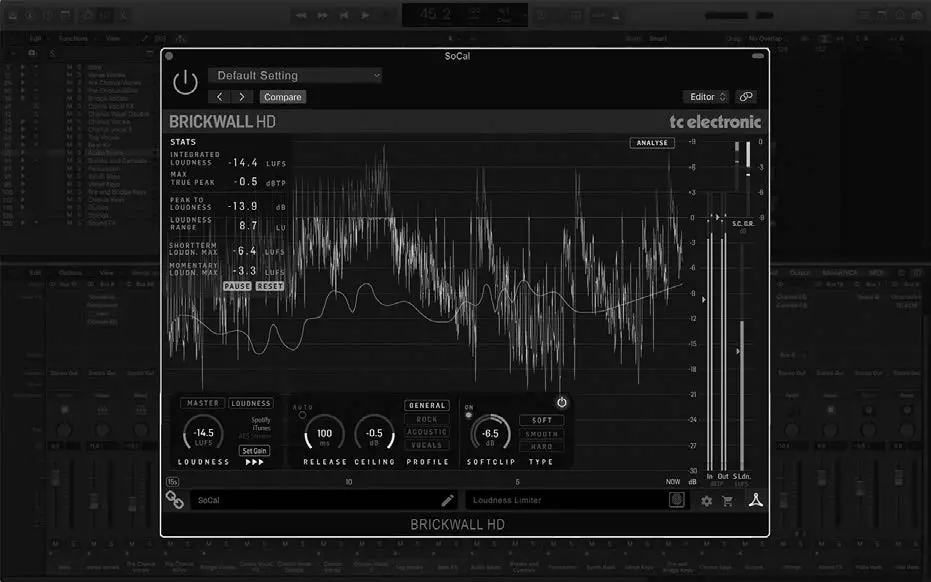Viewport: 931px width, 582px height.
Task: Open the Default Setting preset dropdown
Action: pos(295,75)
